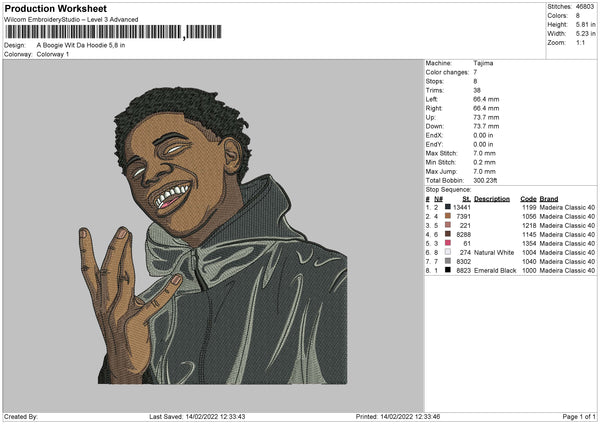Image resolution: width=600 pixels, height=424 pixels.
Task: Click the dark navy swatch for code 1199
Action: point(447,207)
